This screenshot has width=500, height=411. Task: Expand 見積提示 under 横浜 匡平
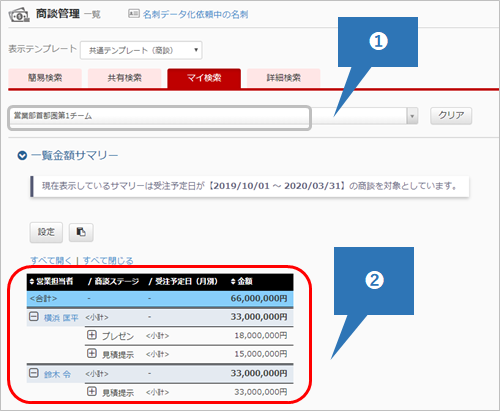point(92,353)
